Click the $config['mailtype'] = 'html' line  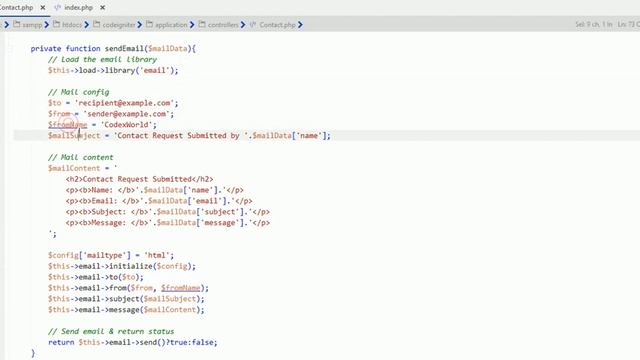111,255
